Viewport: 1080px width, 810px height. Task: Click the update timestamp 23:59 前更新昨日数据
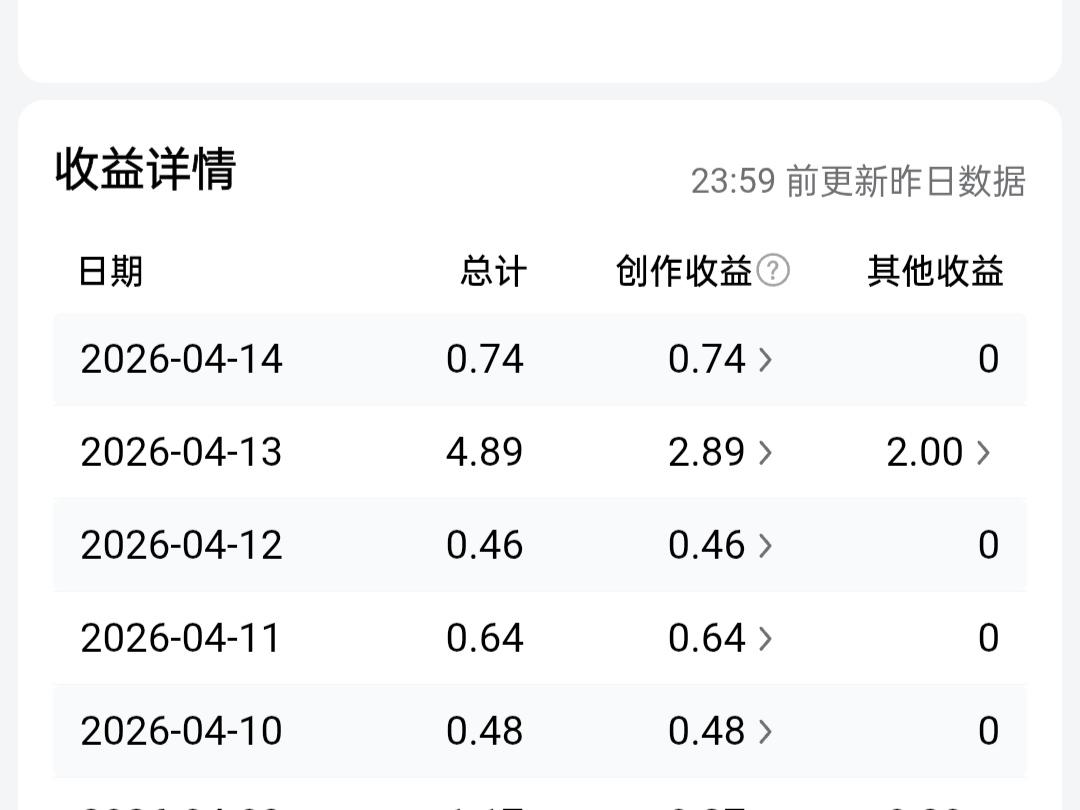pyautogui.click(x=860, y=182)
